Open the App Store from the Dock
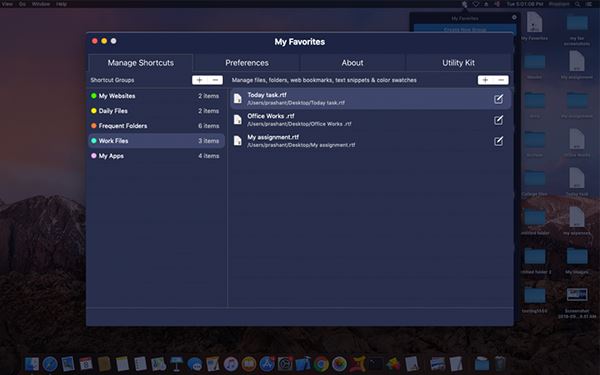 click(267, 364)
